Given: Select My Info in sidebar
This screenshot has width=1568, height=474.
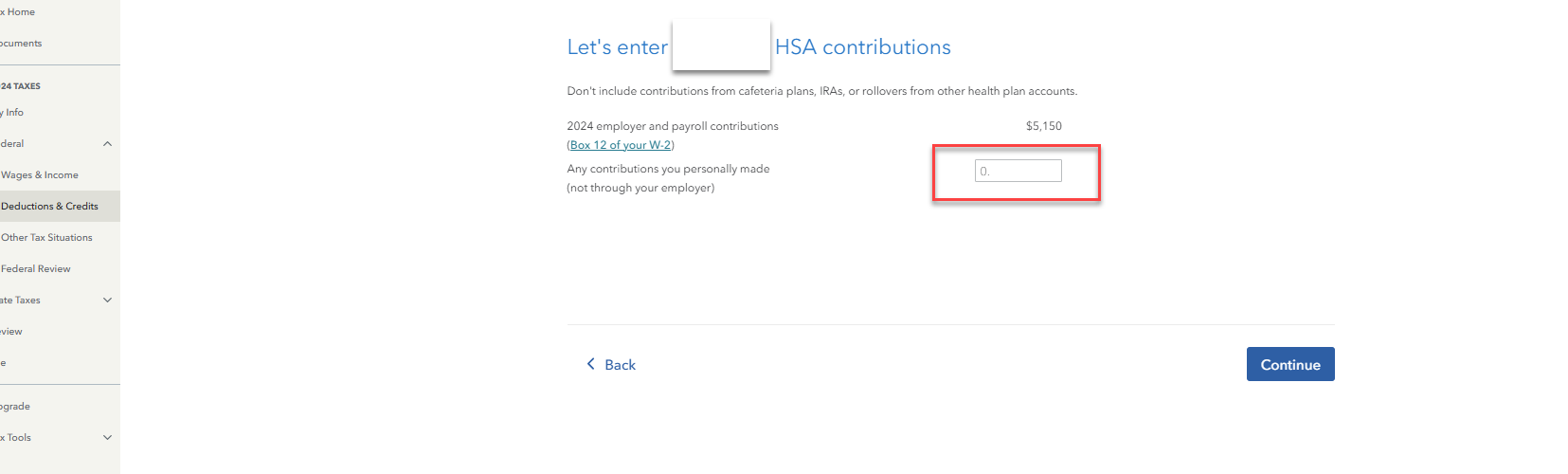Looking at the screenshot, I should [x=13, y=113].
